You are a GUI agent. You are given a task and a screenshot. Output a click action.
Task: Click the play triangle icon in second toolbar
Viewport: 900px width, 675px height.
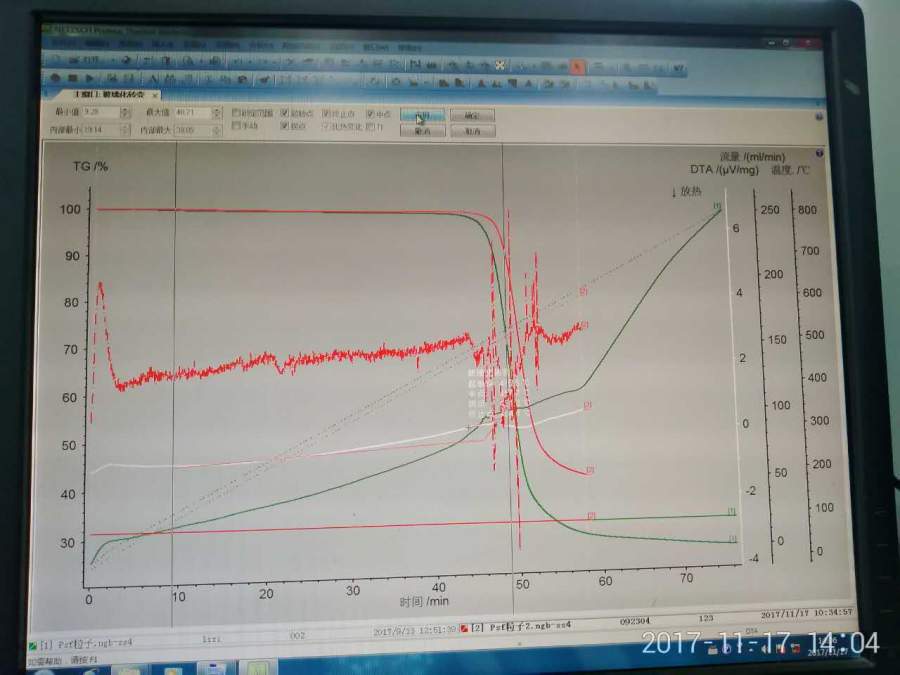coord(90,77)
